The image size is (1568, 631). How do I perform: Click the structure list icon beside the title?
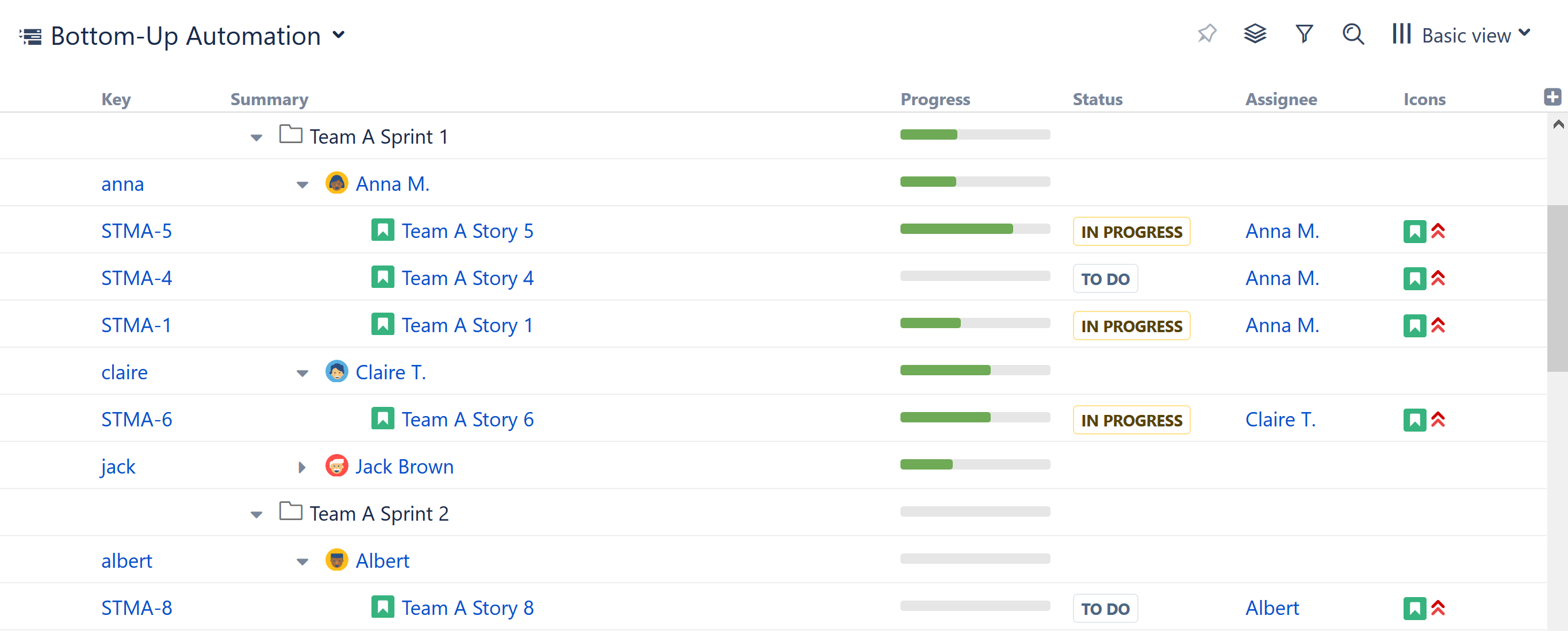click(30, 37)
